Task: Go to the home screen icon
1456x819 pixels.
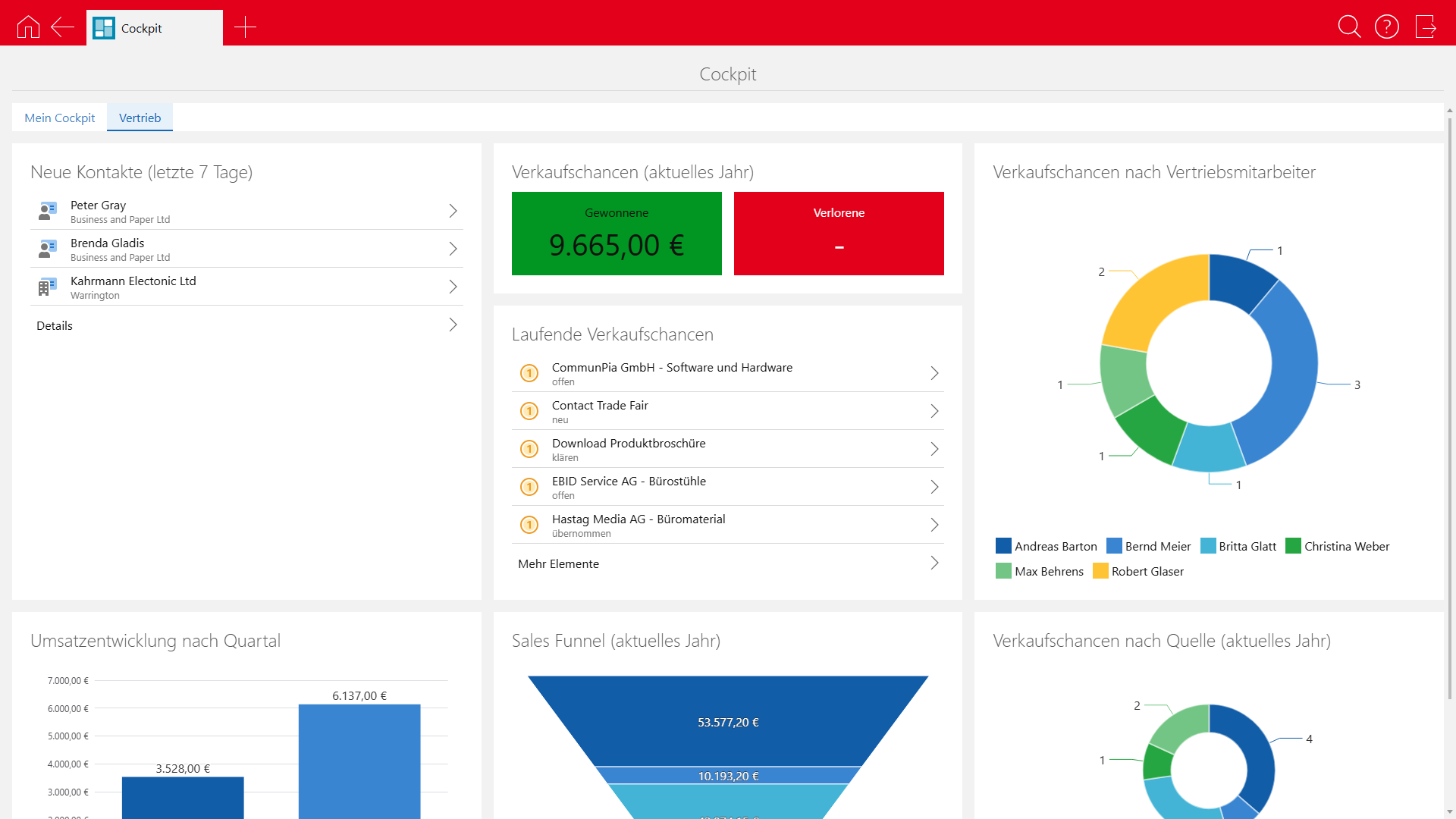Action: click(x=28, y=27)
